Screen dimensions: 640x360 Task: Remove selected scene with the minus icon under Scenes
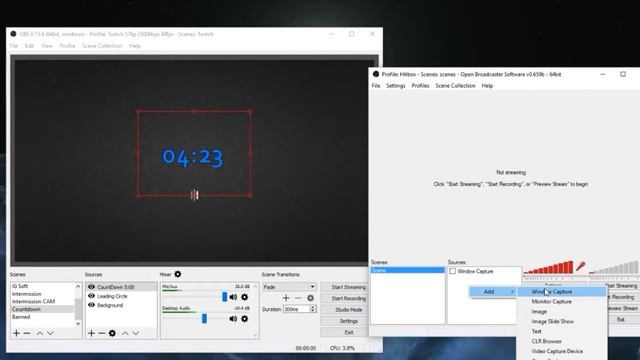(27, 333)
